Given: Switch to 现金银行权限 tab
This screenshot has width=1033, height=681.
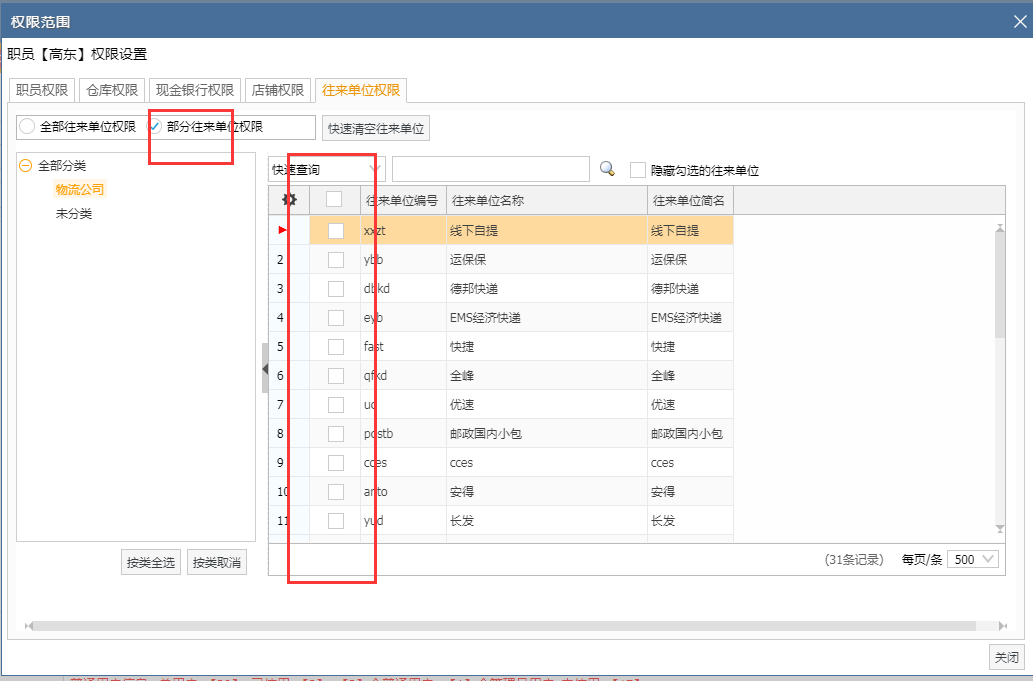Looking at the screenshot, I should [195, 90].
